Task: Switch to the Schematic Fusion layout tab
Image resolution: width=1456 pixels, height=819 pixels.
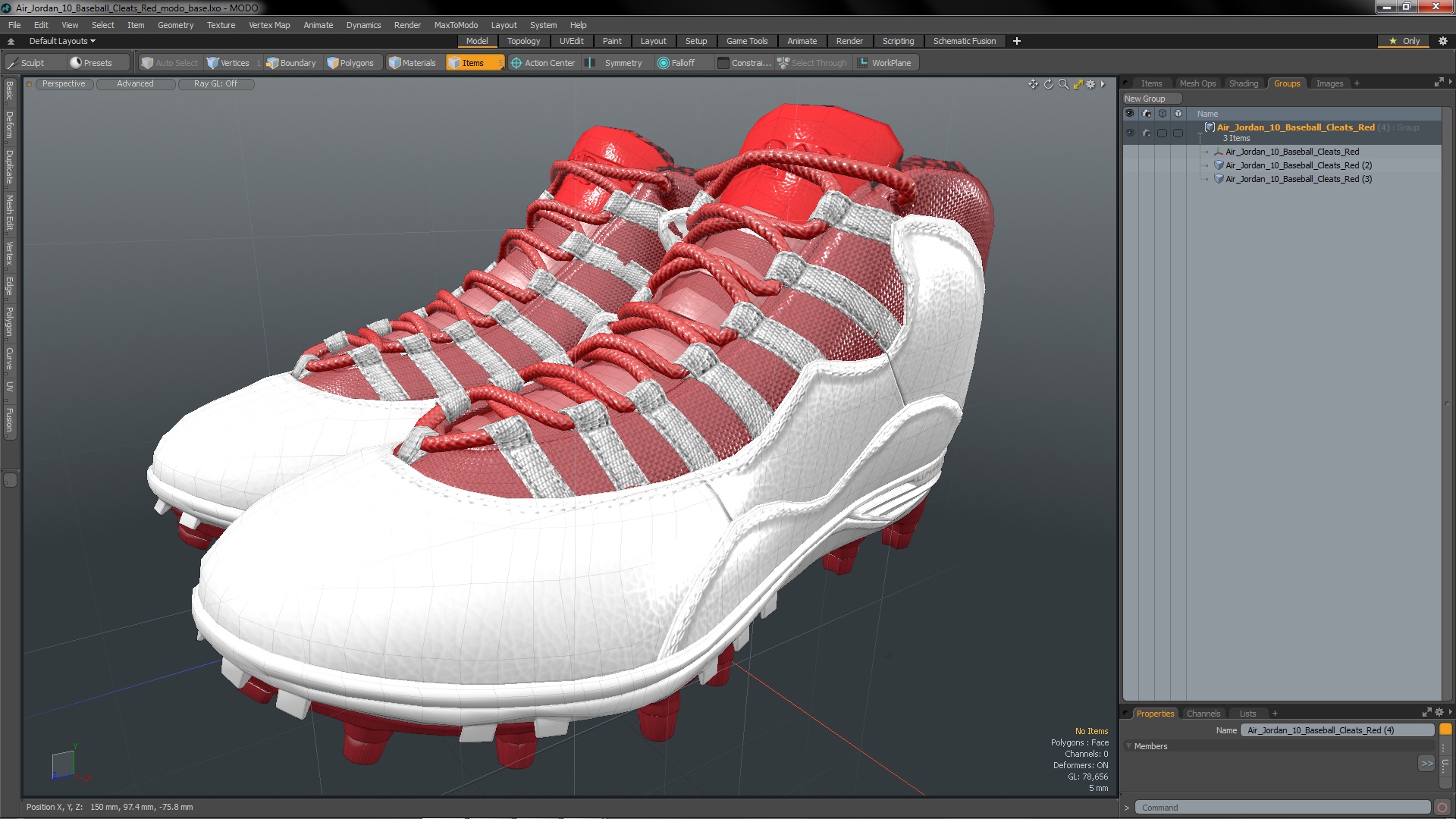Action: [x=964, y=41]
